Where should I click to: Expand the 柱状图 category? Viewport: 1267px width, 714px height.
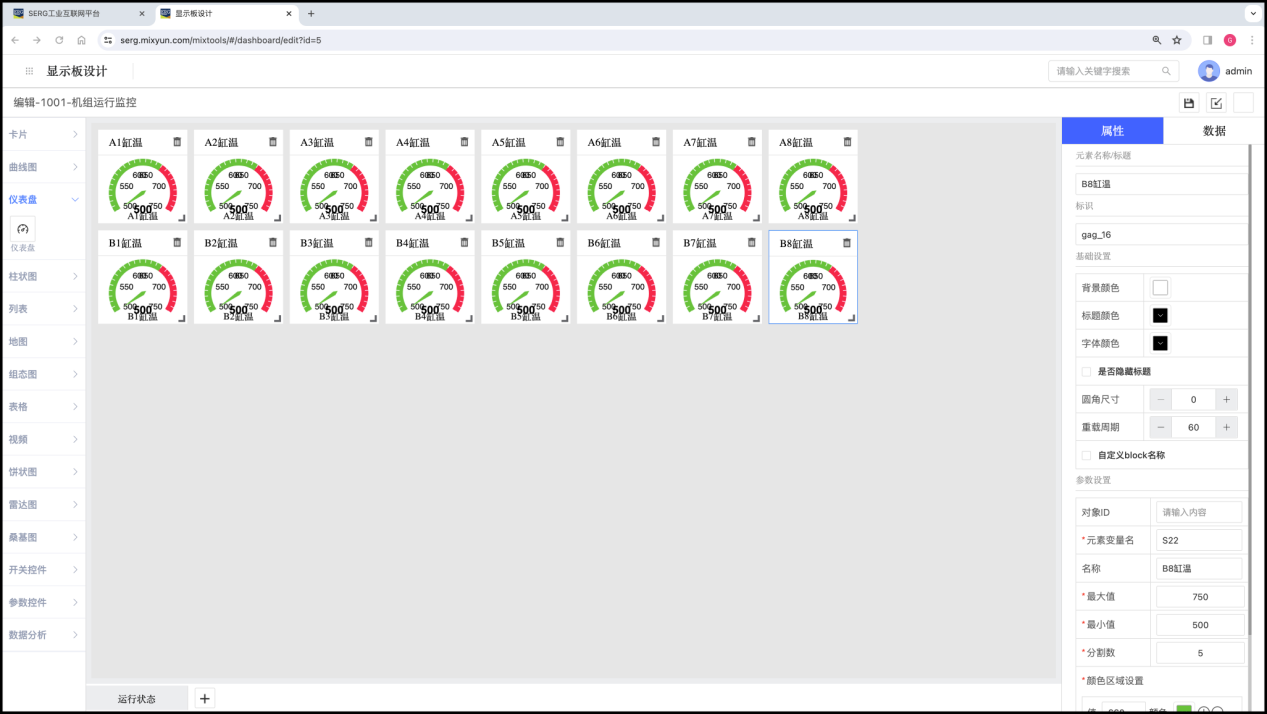coord(42,276)
